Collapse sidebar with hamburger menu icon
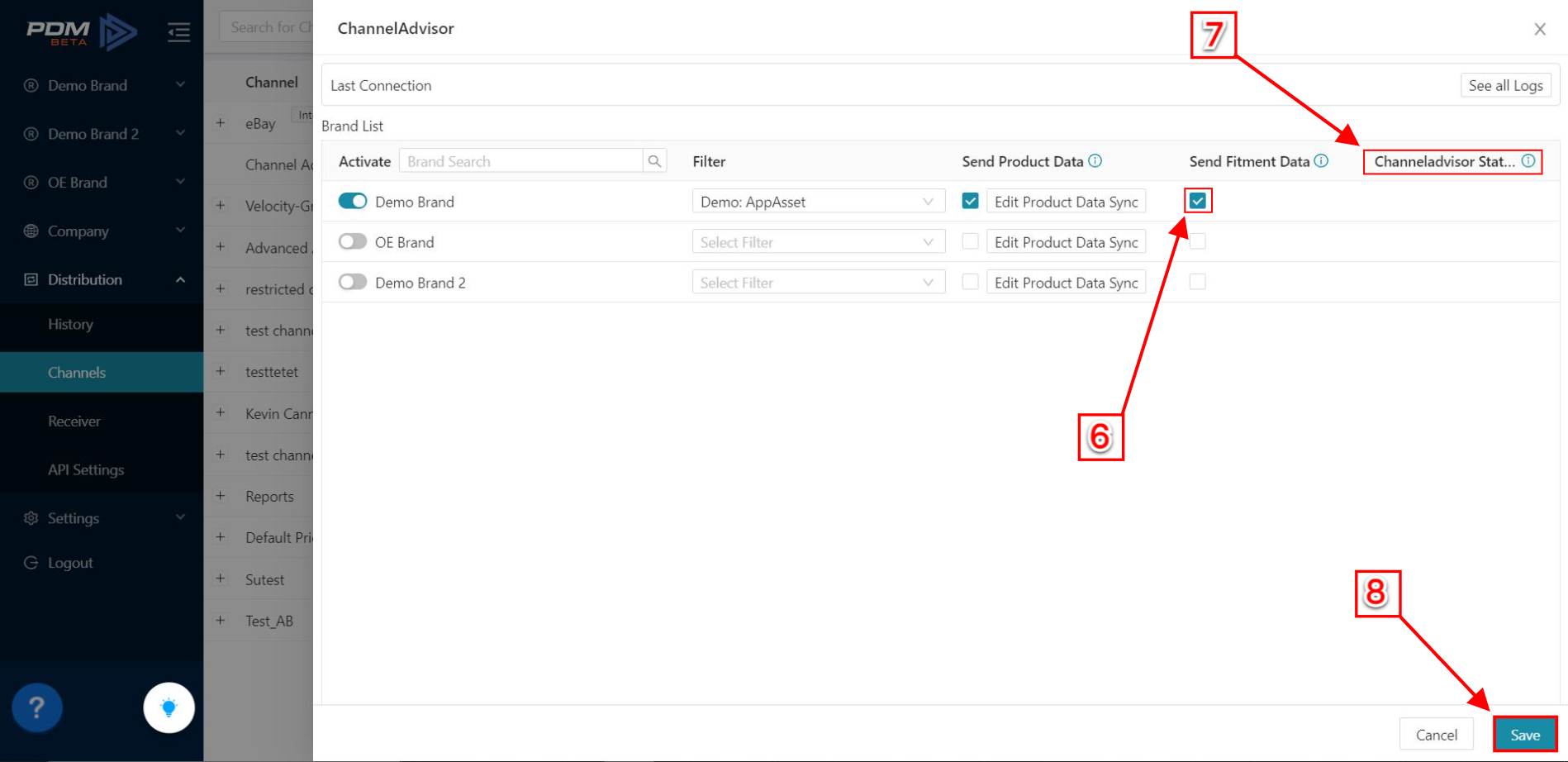Image resolution: width=1568 pixels, height=762 pixels. 178,32
